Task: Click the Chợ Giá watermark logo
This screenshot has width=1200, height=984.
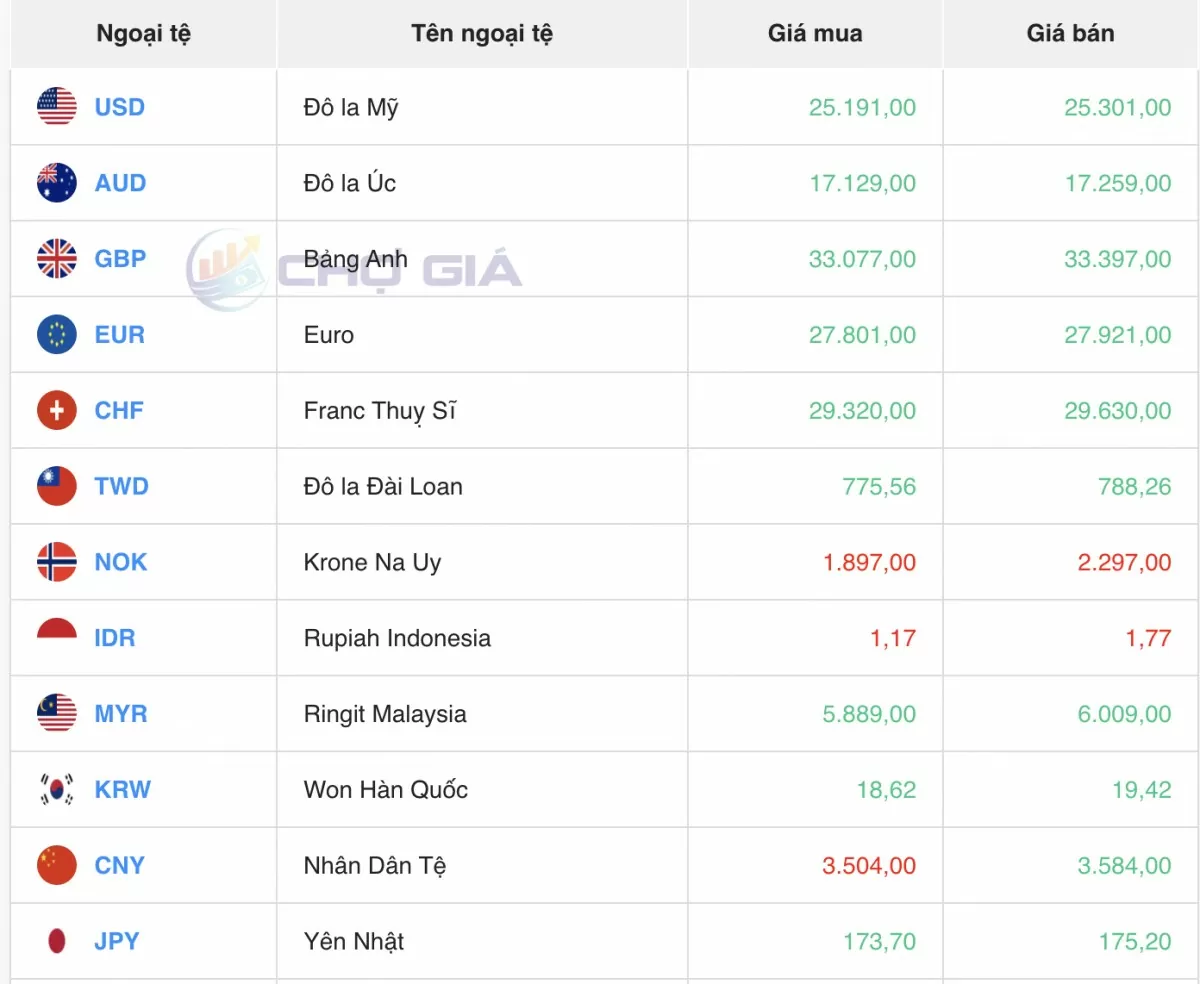Action: (355, 269)
